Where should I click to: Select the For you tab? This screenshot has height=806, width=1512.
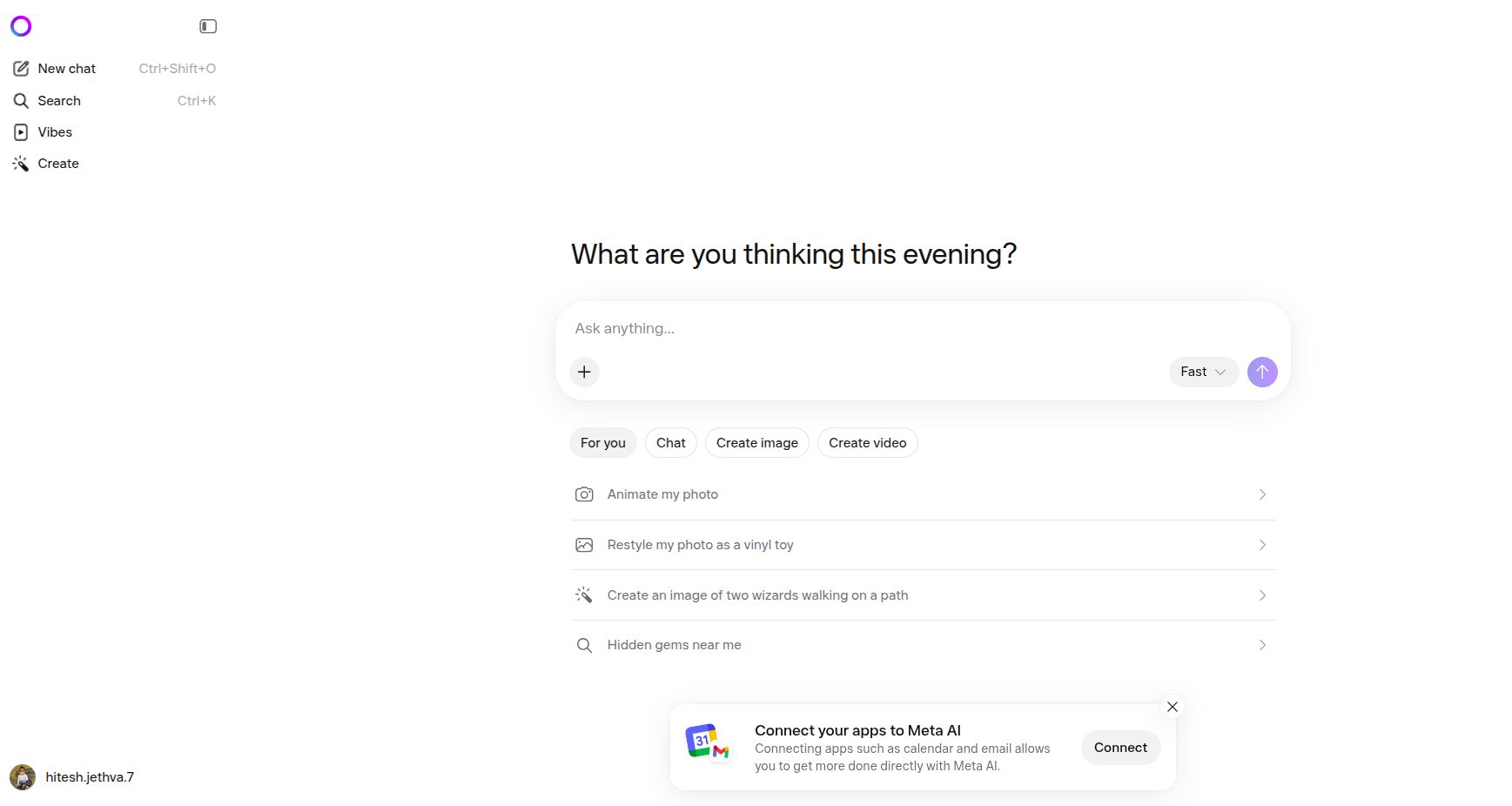(x=602, y=443)
